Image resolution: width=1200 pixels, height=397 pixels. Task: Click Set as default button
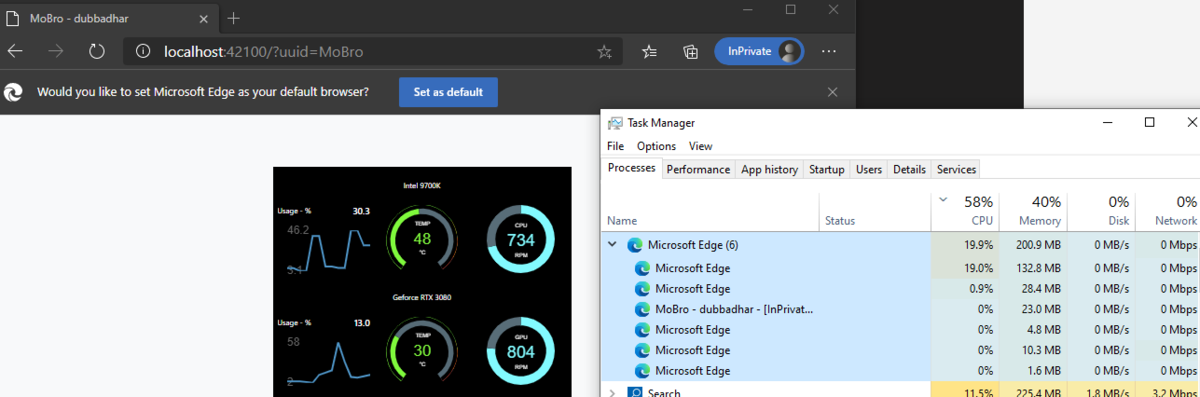pyautogui.click(x=448, y=92)
